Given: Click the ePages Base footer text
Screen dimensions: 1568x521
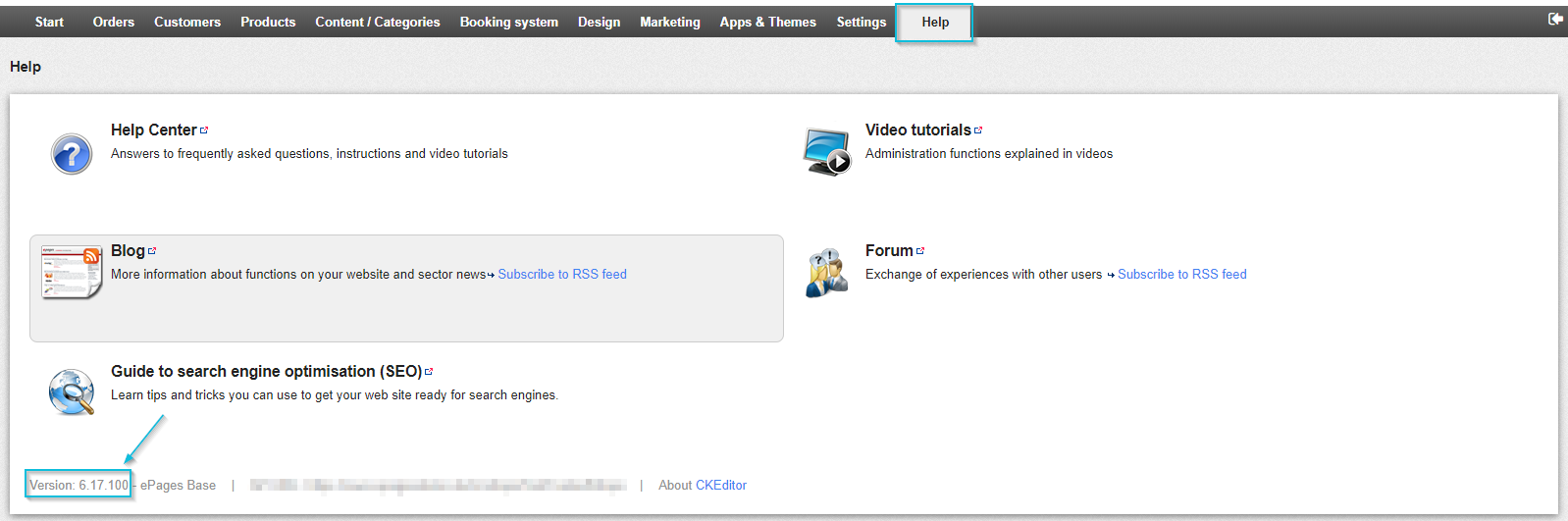Looking at the screenshot, I should (x=178, y=486).
